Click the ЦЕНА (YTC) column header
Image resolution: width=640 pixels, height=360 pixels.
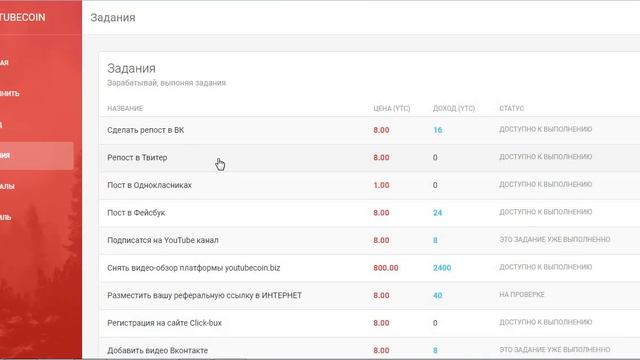[x=391, y=109]
